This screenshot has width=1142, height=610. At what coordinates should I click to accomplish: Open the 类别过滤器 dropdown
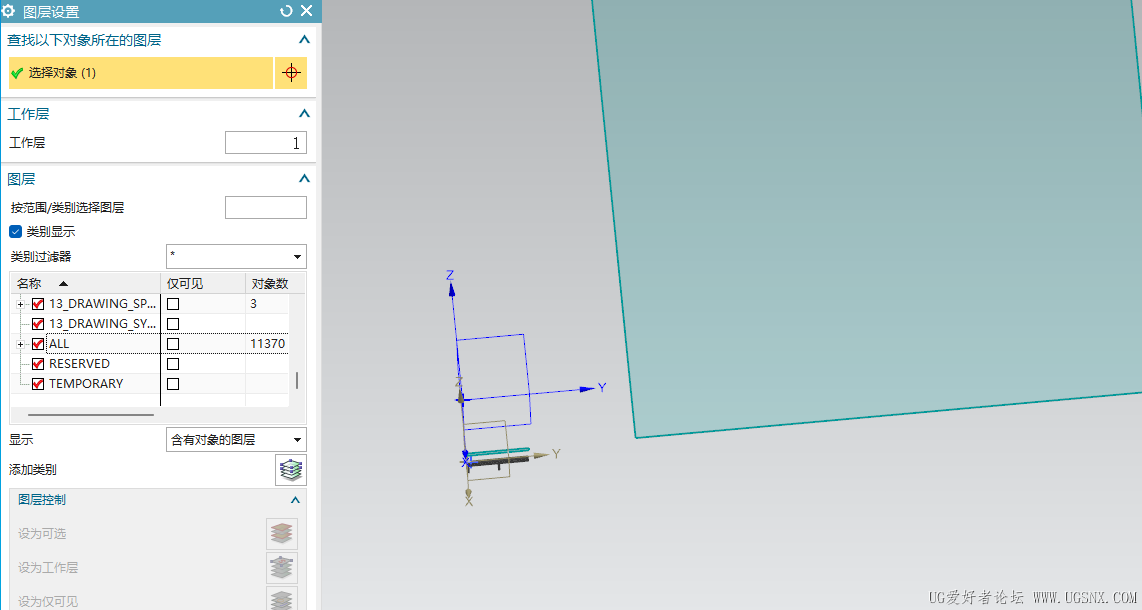tap(236, 256)
